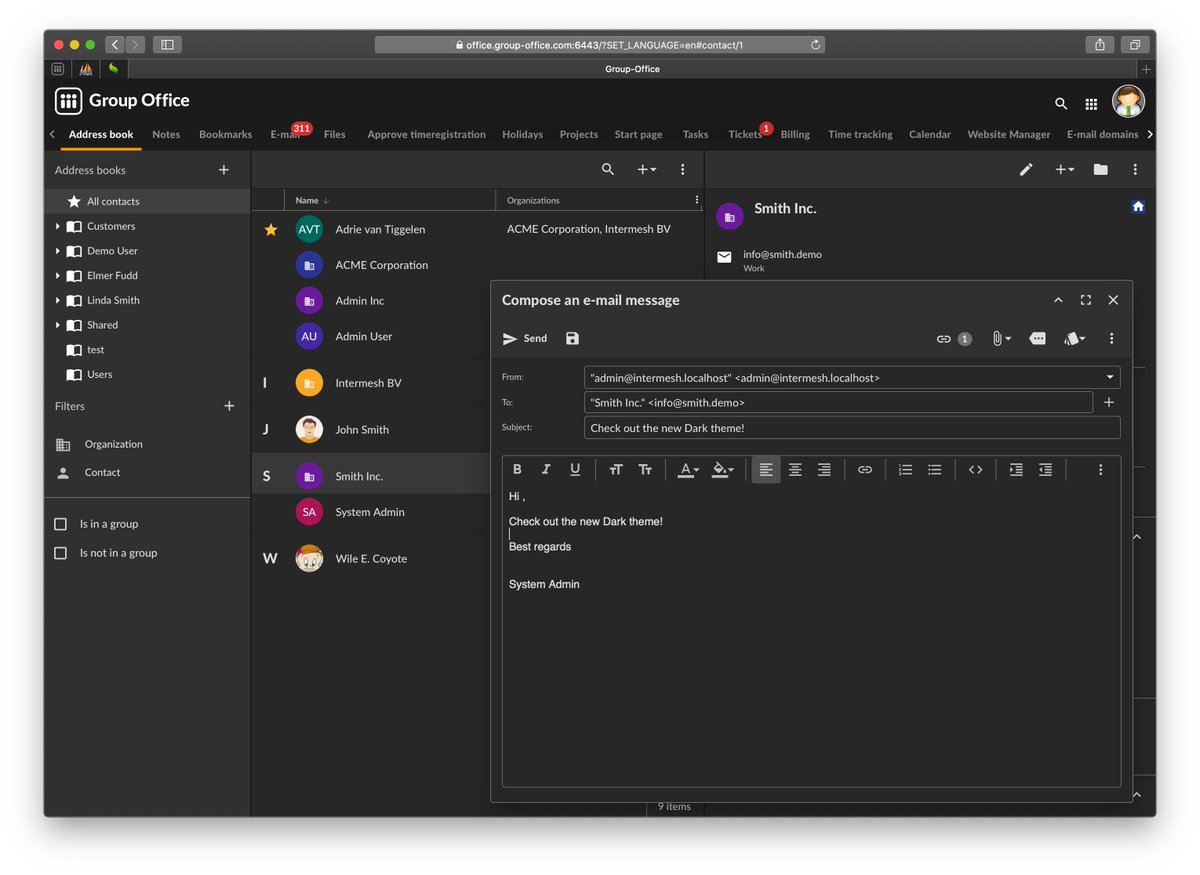Add a new address book
The height and width of the screenshot is (875, 1200).
click(224, 170)
